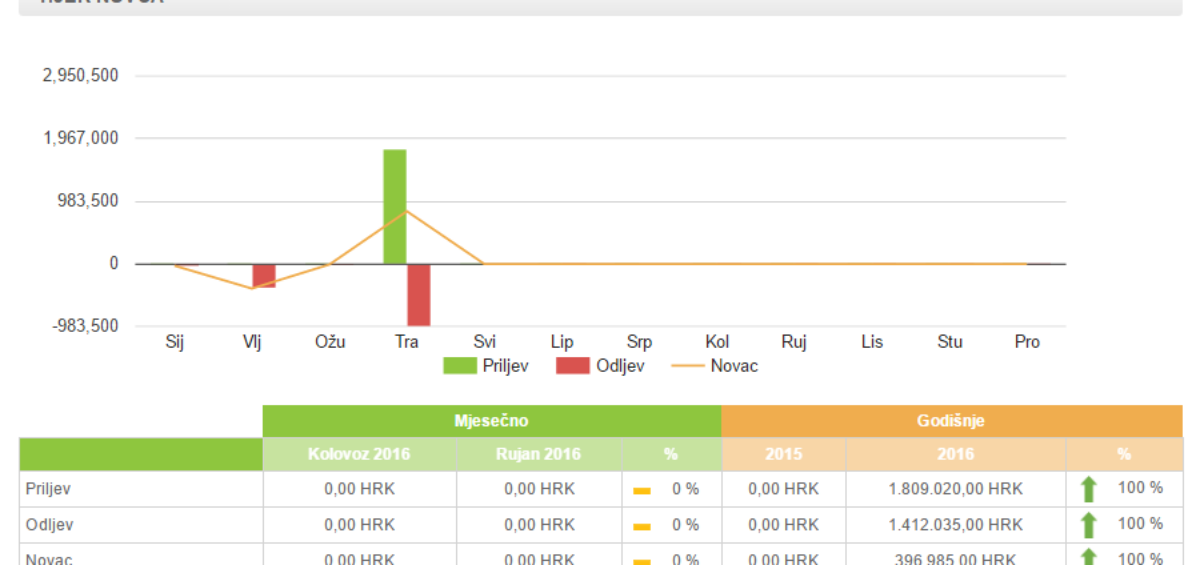1200x565 pixels.
Task: Click Odljev 2015 value 0,00 HRK
Action: [783, 525]
